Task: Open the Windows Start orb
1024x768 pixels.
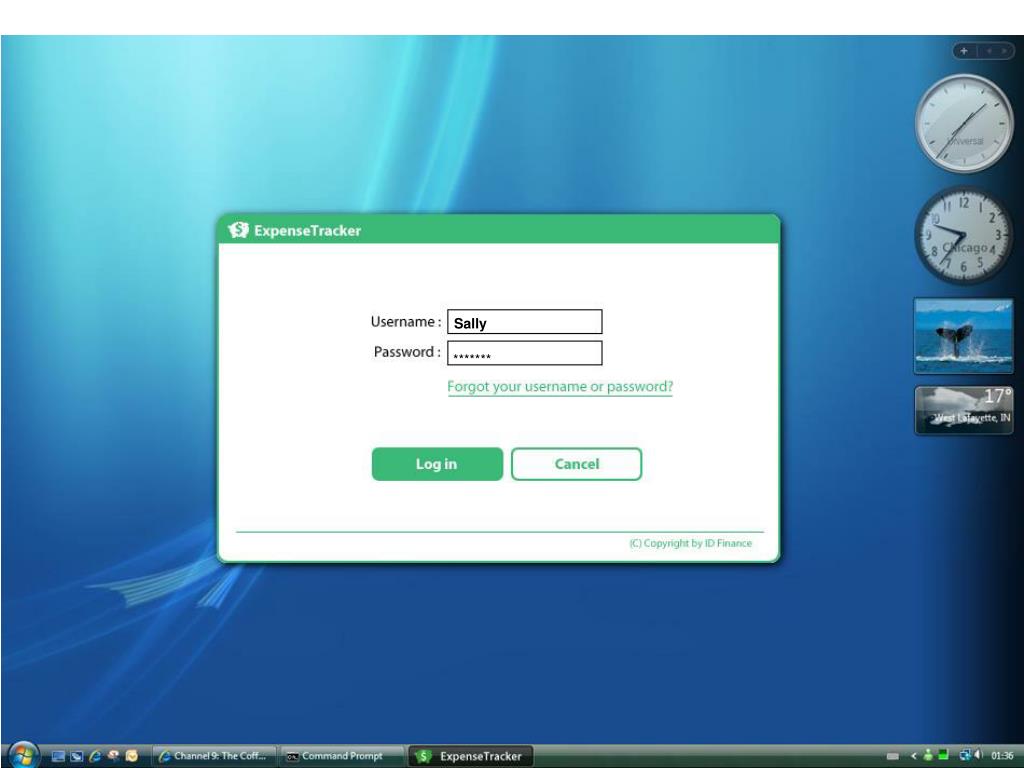Action: [24, 755]
